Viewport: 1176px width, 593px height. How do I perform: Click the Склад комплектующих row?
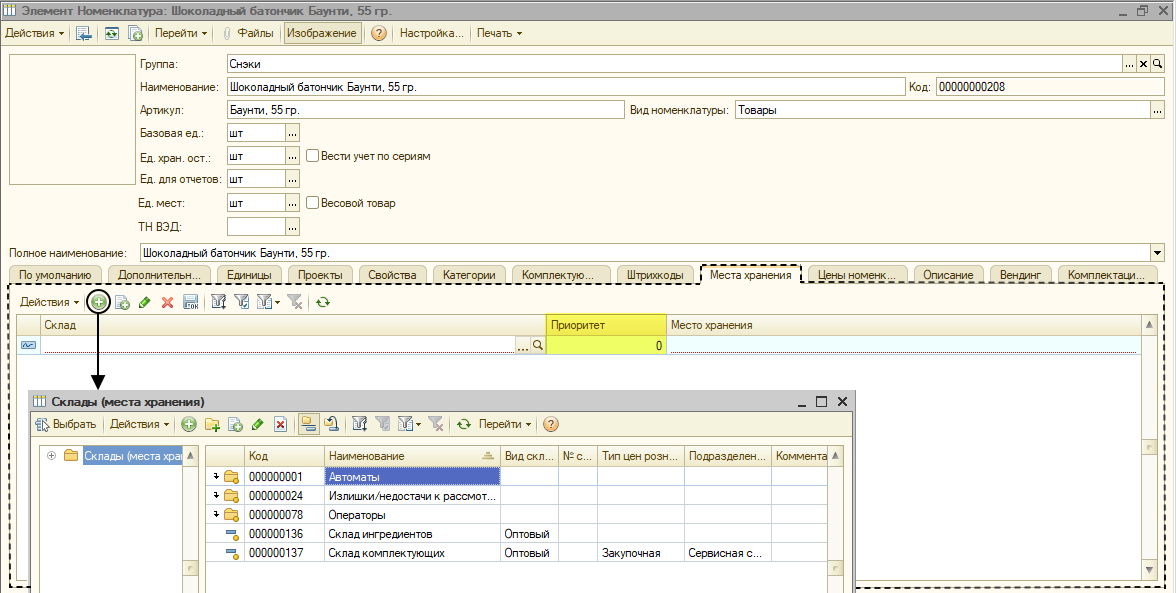click(517, 553)
